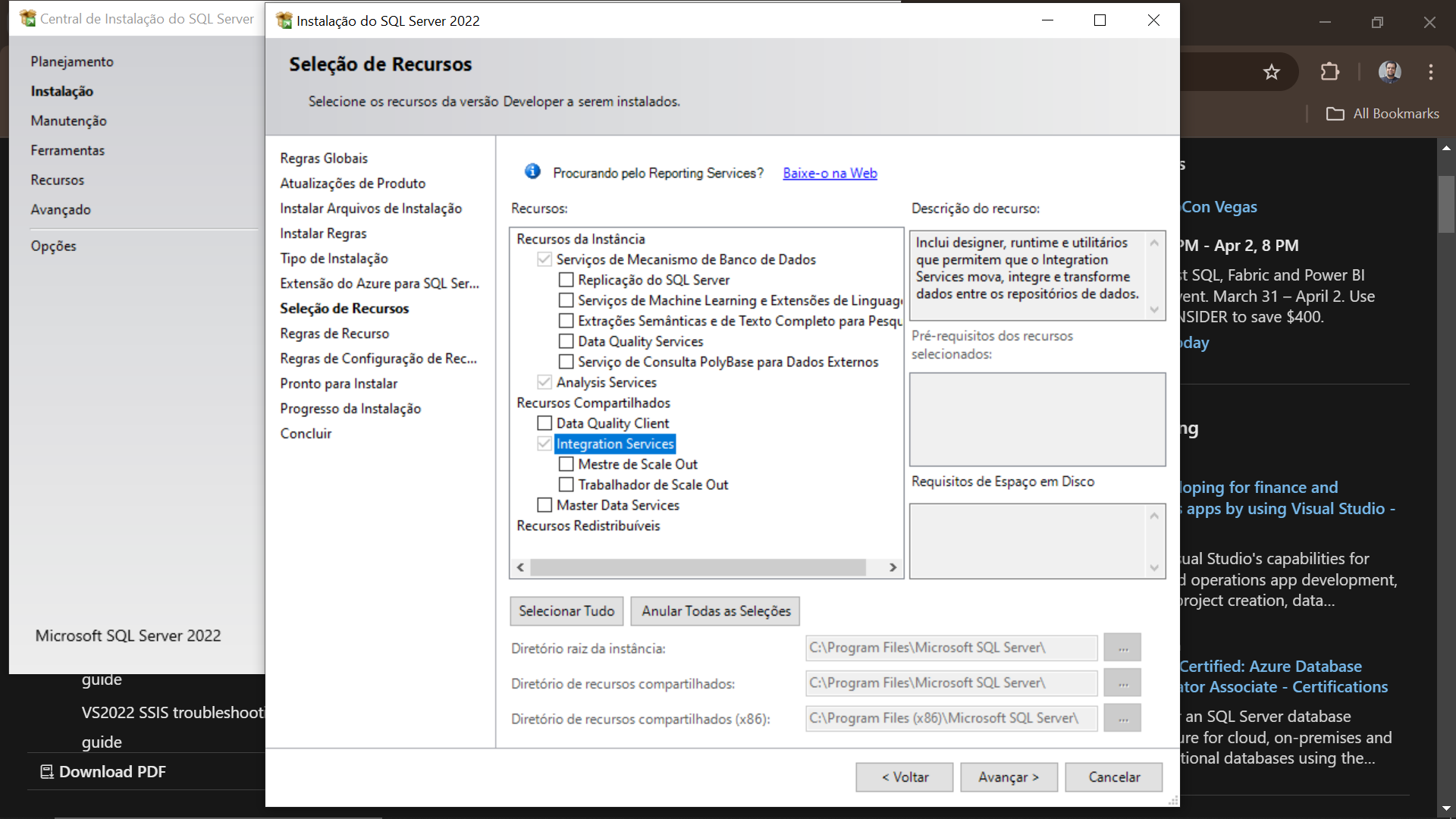Click the Download PDF icon in the browser page
This screenshot has height=819, width=1456.
[47, 772]
